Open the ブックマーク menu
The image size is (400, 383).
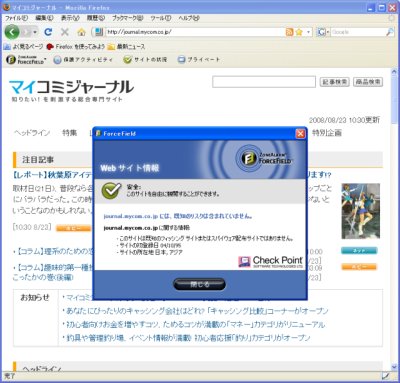point(128,18)
